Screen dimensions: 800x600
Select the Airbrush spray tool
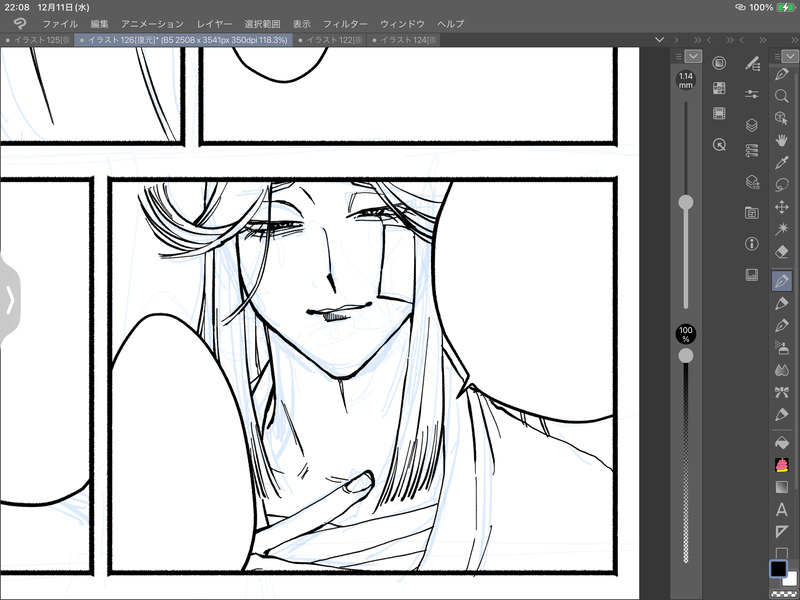coord(782,348)
